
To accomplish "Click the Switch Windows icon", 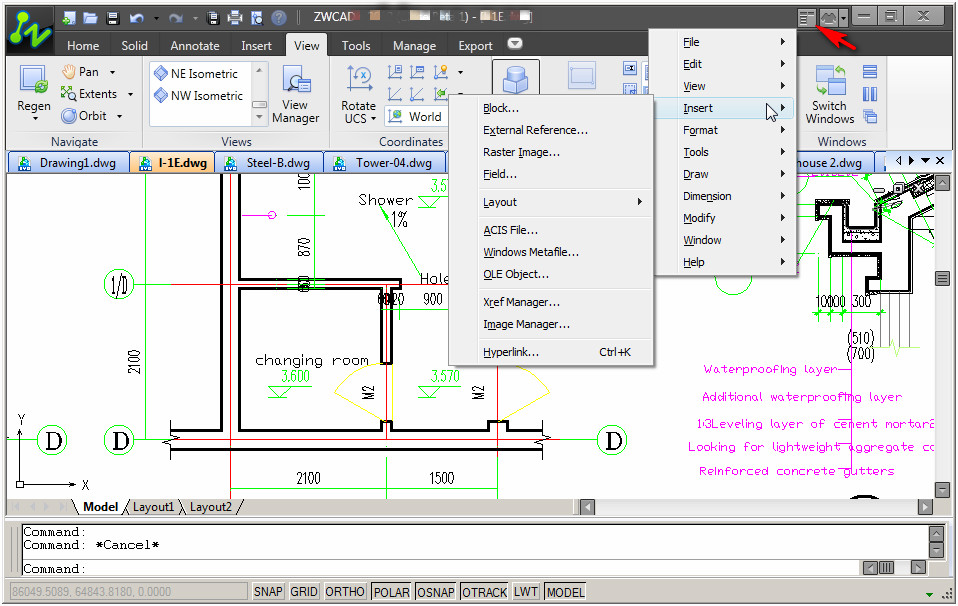I will click(829, 81).
